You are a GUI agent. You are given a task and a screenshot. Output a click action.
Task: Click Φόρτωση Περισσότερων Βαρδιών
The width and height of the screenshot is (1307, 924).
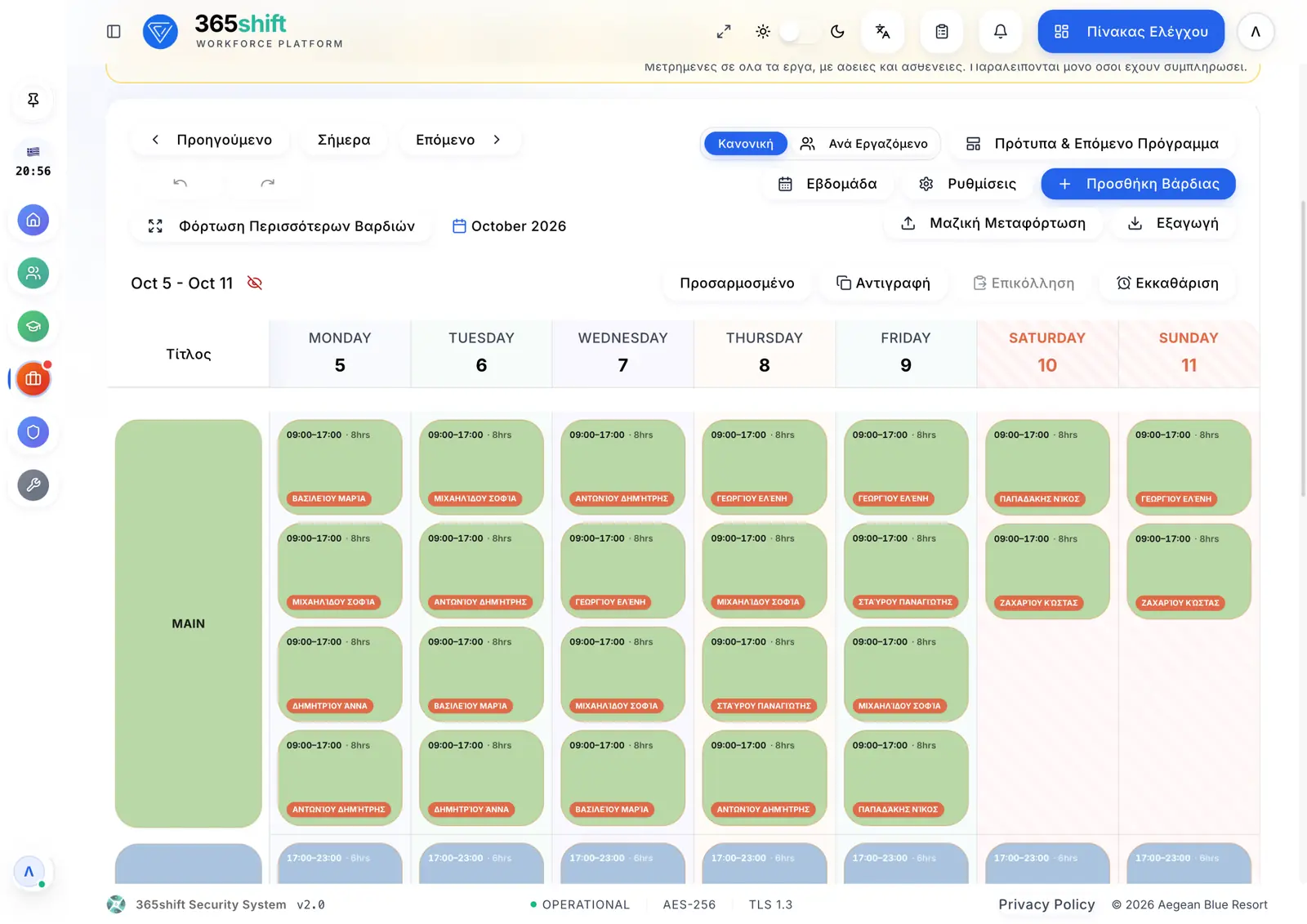click(x=281, y=226)
